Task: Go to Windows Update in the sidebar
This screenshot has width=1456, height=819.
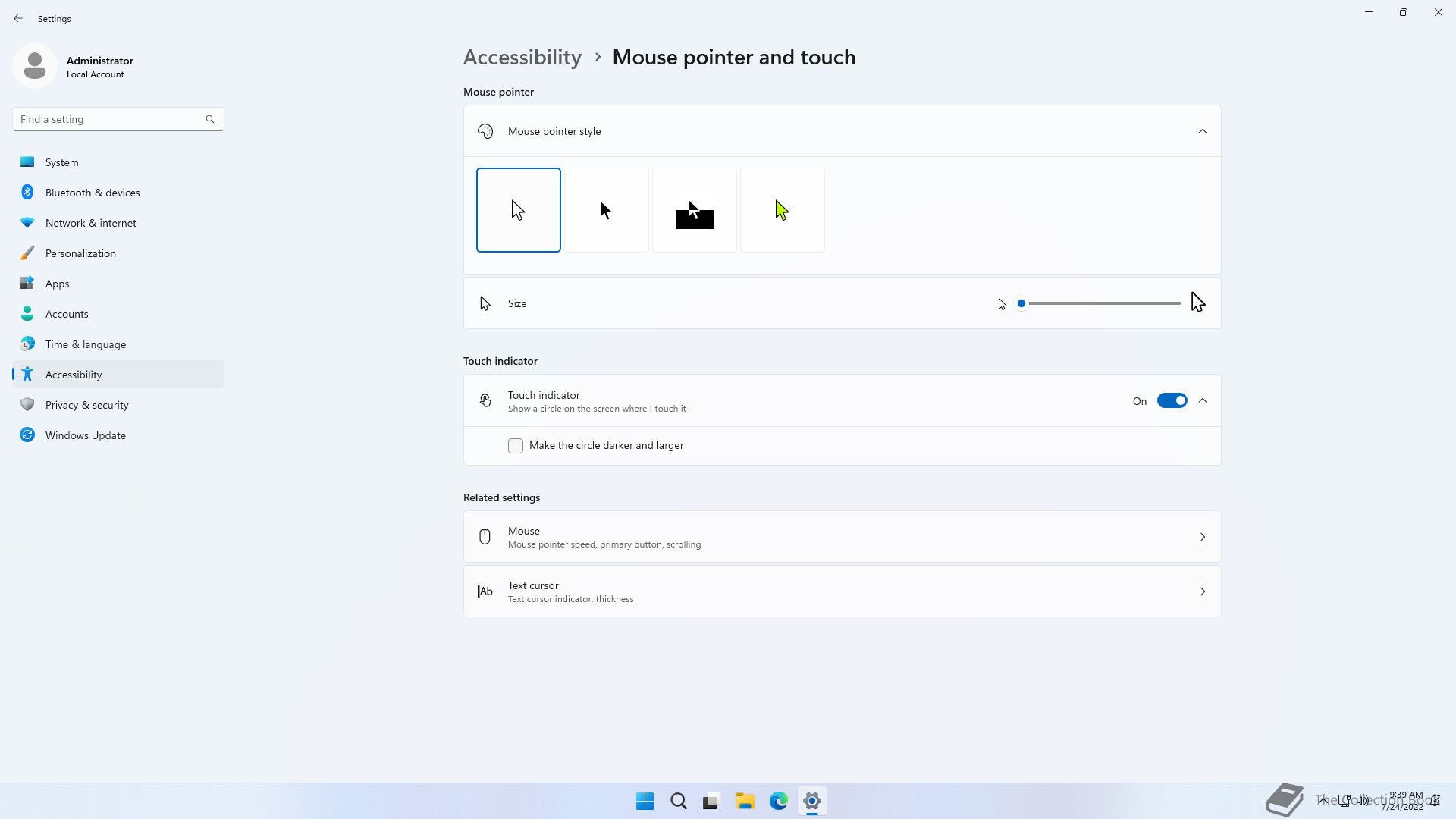Action: [85, 435]
